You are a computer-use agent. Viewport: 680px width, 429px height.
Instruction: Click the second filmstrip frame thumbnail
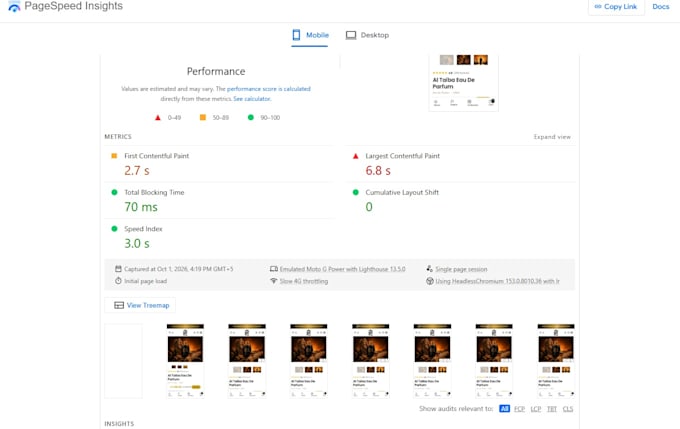[185, 361]
